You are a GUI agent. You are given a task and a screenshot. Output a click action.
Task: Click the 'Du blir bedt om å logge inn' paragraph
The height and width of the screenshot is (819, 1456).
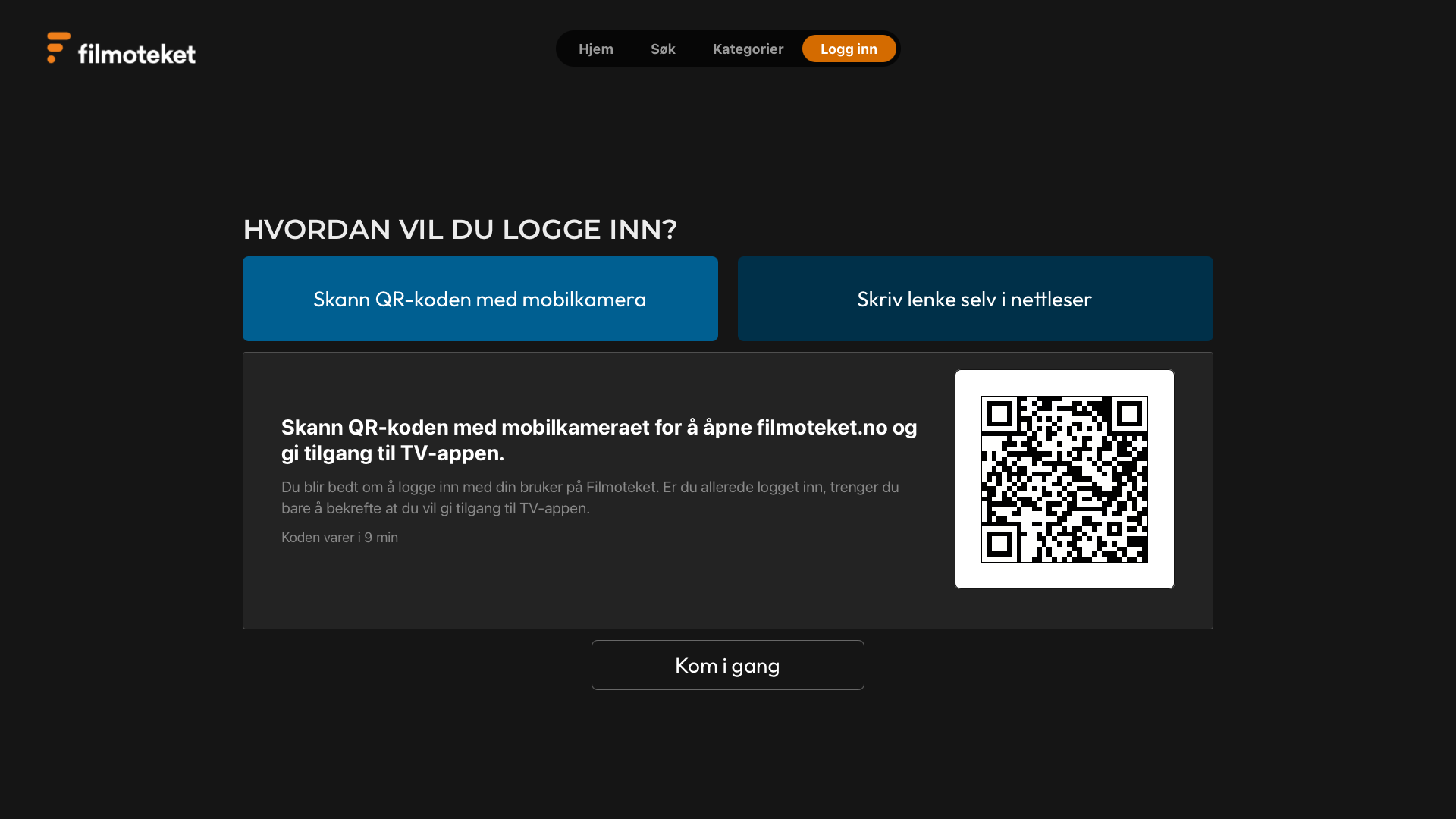click(590, 497)
